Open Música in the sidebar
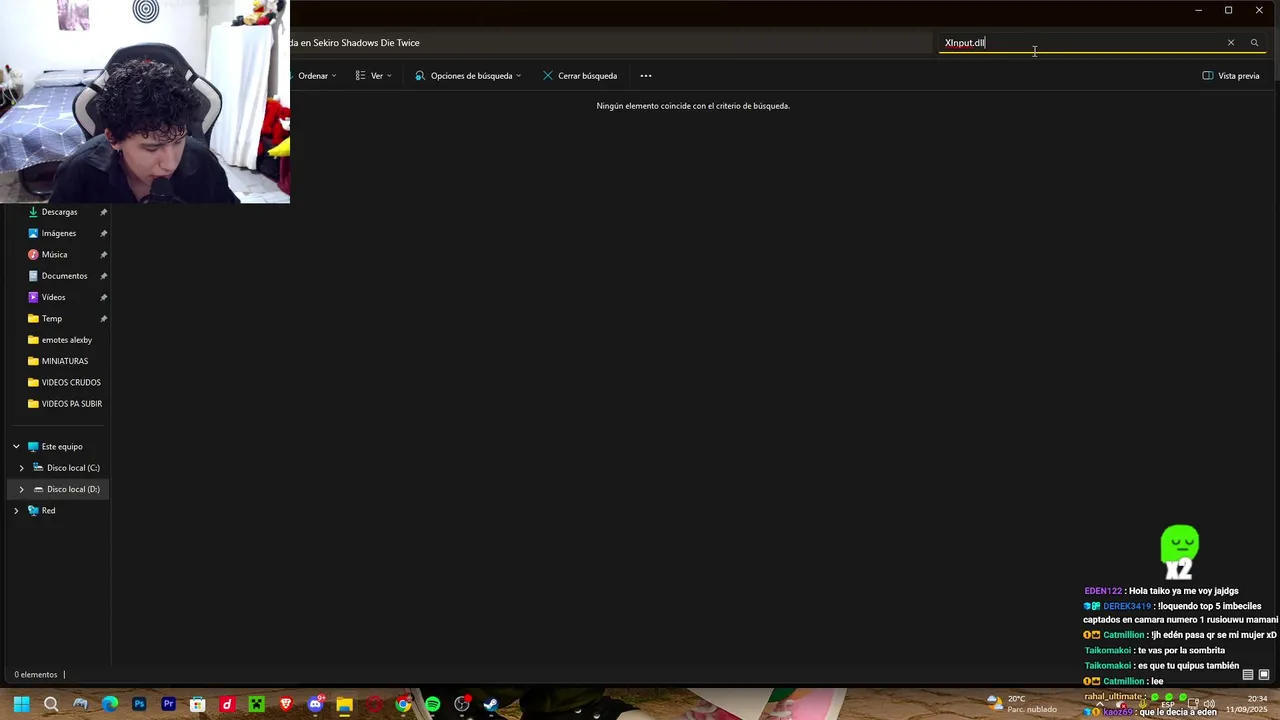 (54, 255)
